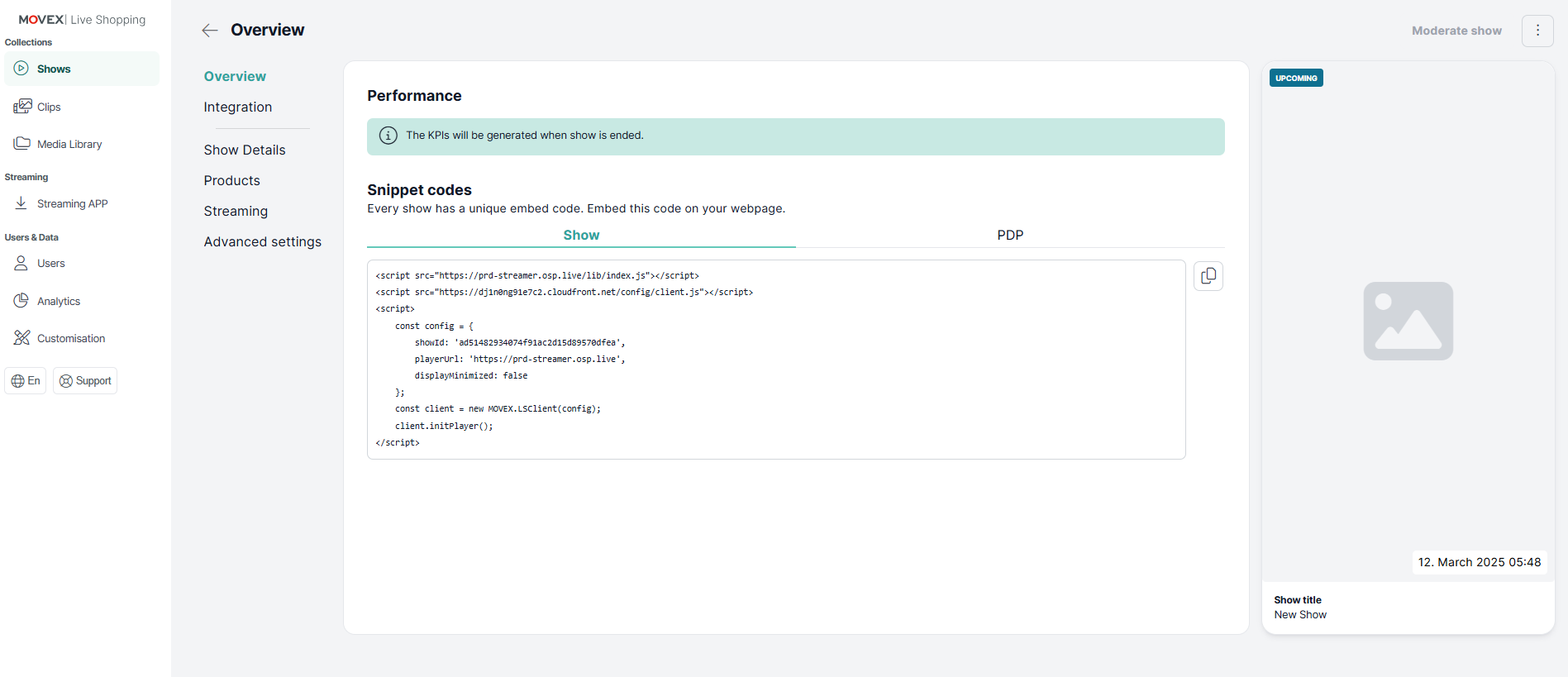1568x677 pixels.
Task: Click the 'Performance' heading
Action: (x=414, y=96)
